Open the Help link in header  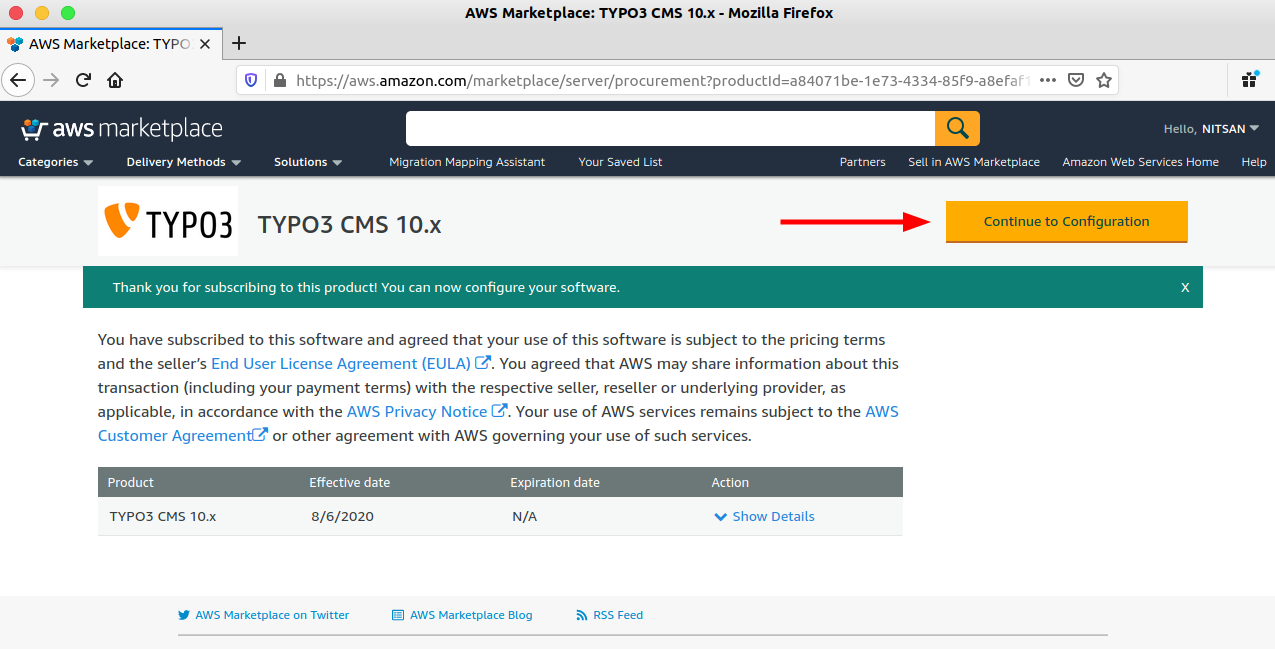point(1253,162)
